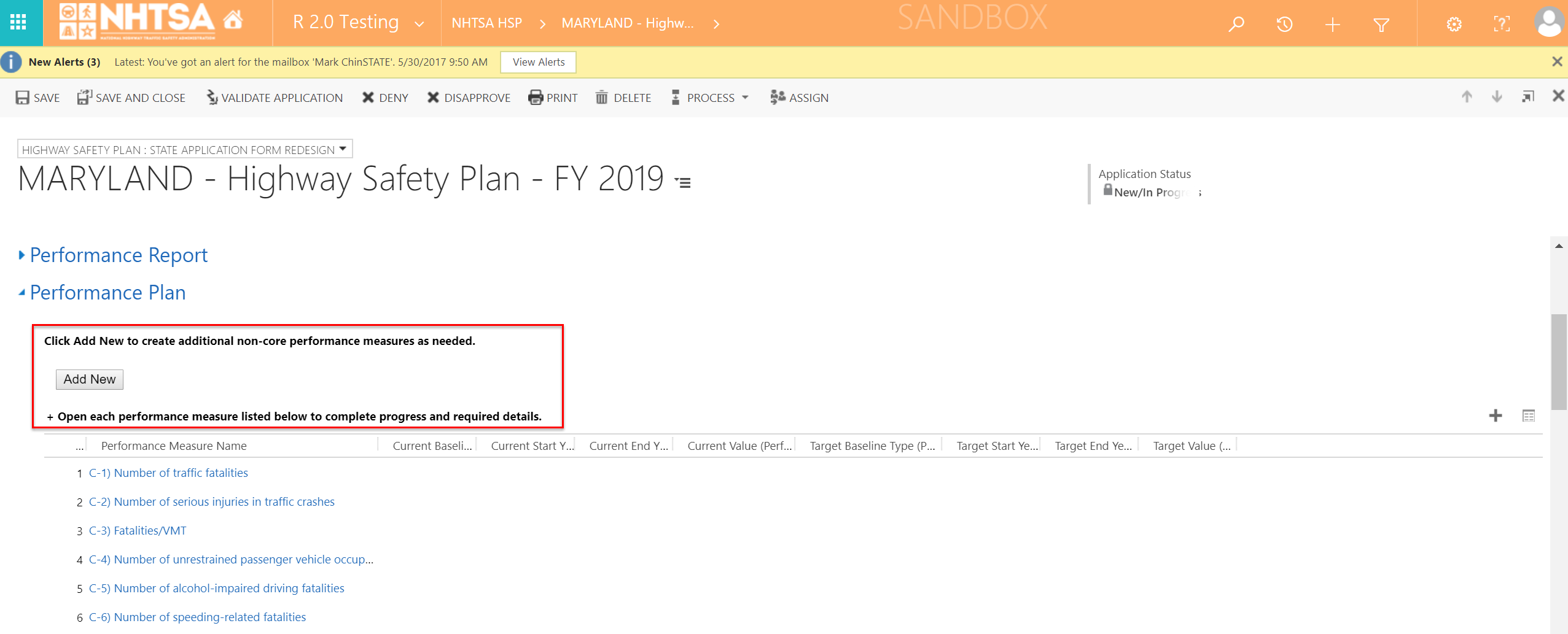This screenshot has height=634, width=1568.
Task: Sort by Performance Measure Name column
Action: click(x=174, y=446)
